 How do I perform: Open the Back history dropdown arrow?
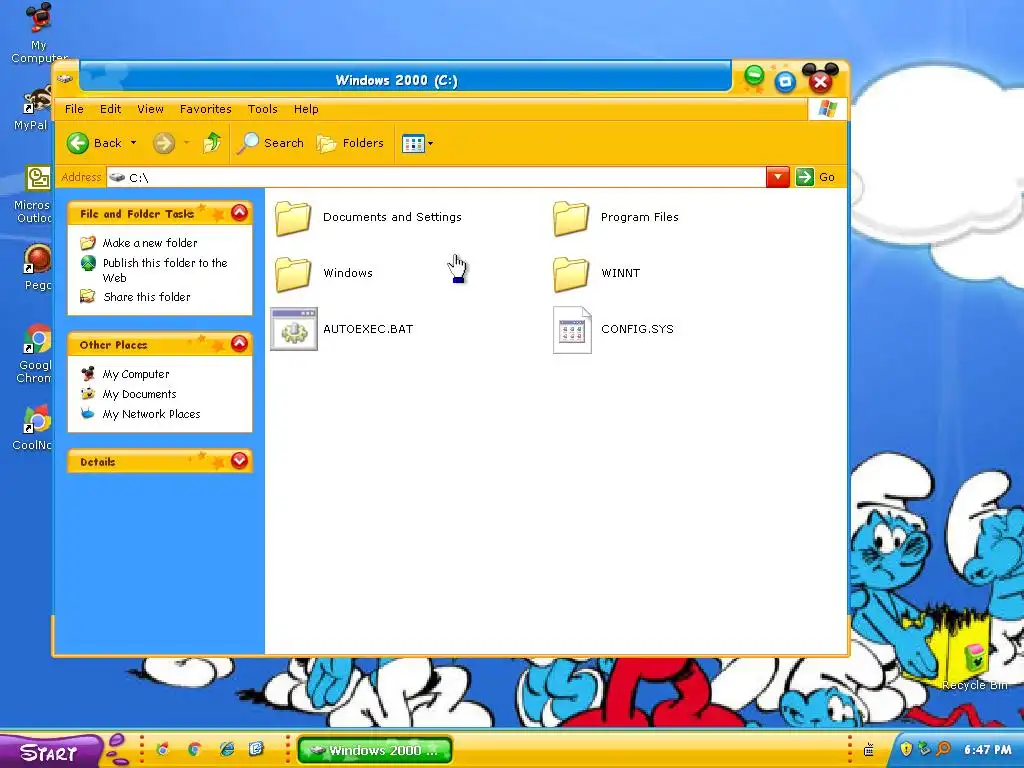coord(134,142)
